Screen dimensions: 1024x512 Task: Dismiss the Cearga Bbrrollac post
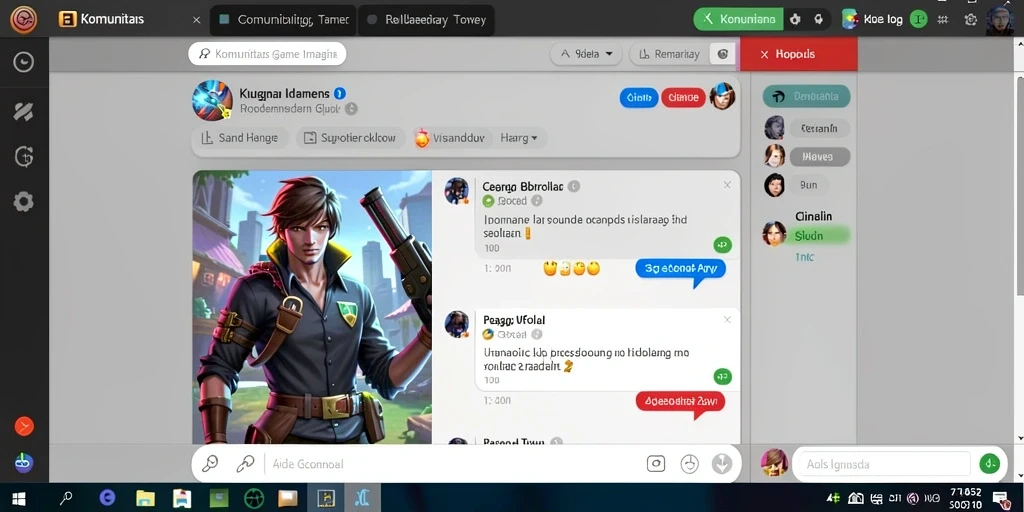click(x=727, y=185)
